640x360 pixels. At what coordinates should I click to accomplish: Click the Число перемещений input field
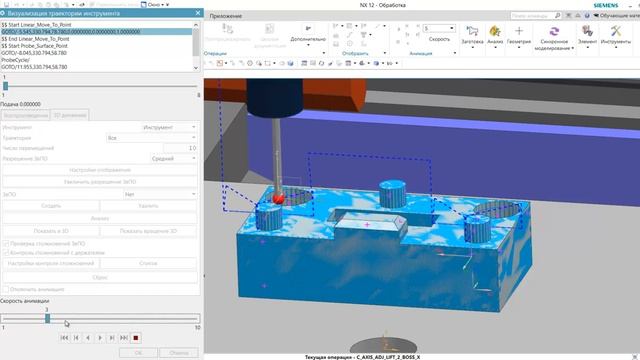pyautogui.click(x=180, y=148)
